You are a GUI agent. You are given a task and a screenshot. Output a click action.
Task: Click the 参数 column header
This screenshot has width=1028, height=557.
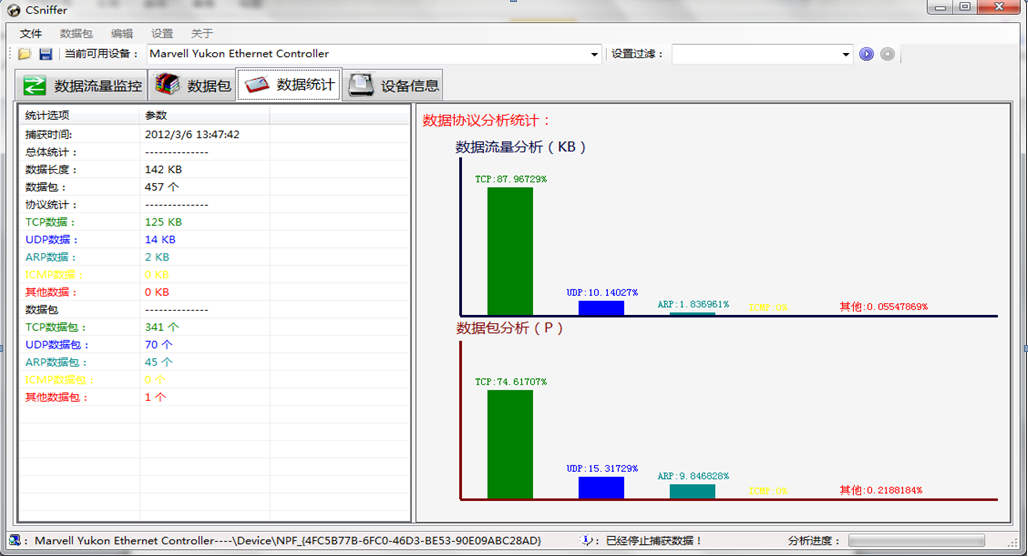point(205,115)
